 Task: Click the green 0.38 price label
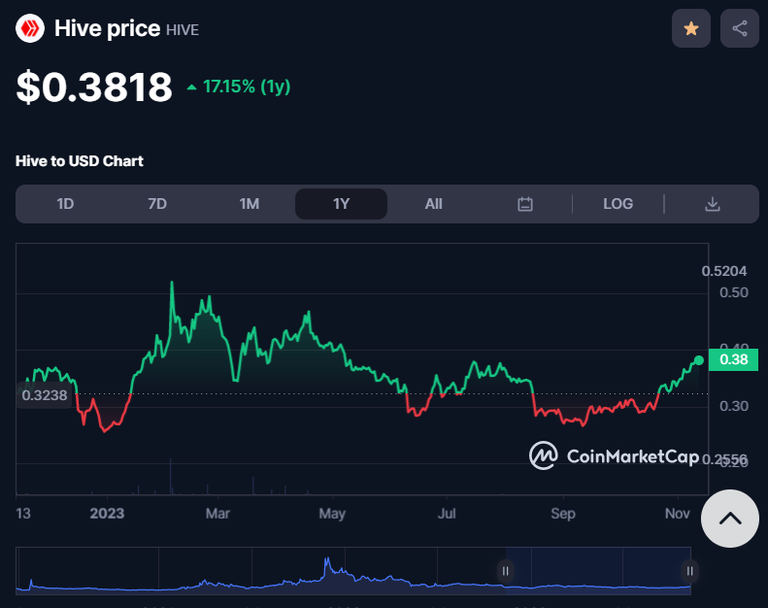point(733,360)
